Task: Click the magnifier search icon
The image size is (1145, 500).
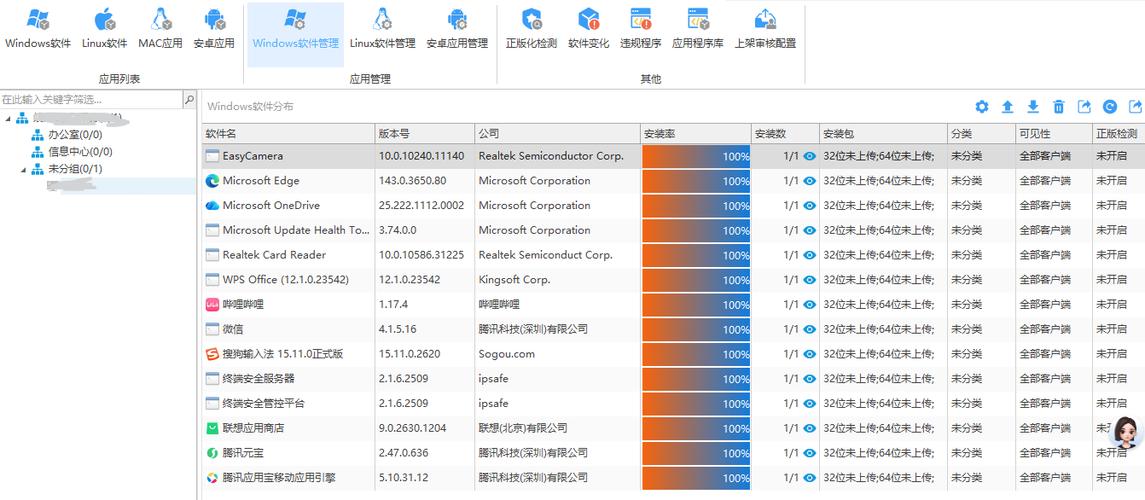Action: click(x=189, y=99)
